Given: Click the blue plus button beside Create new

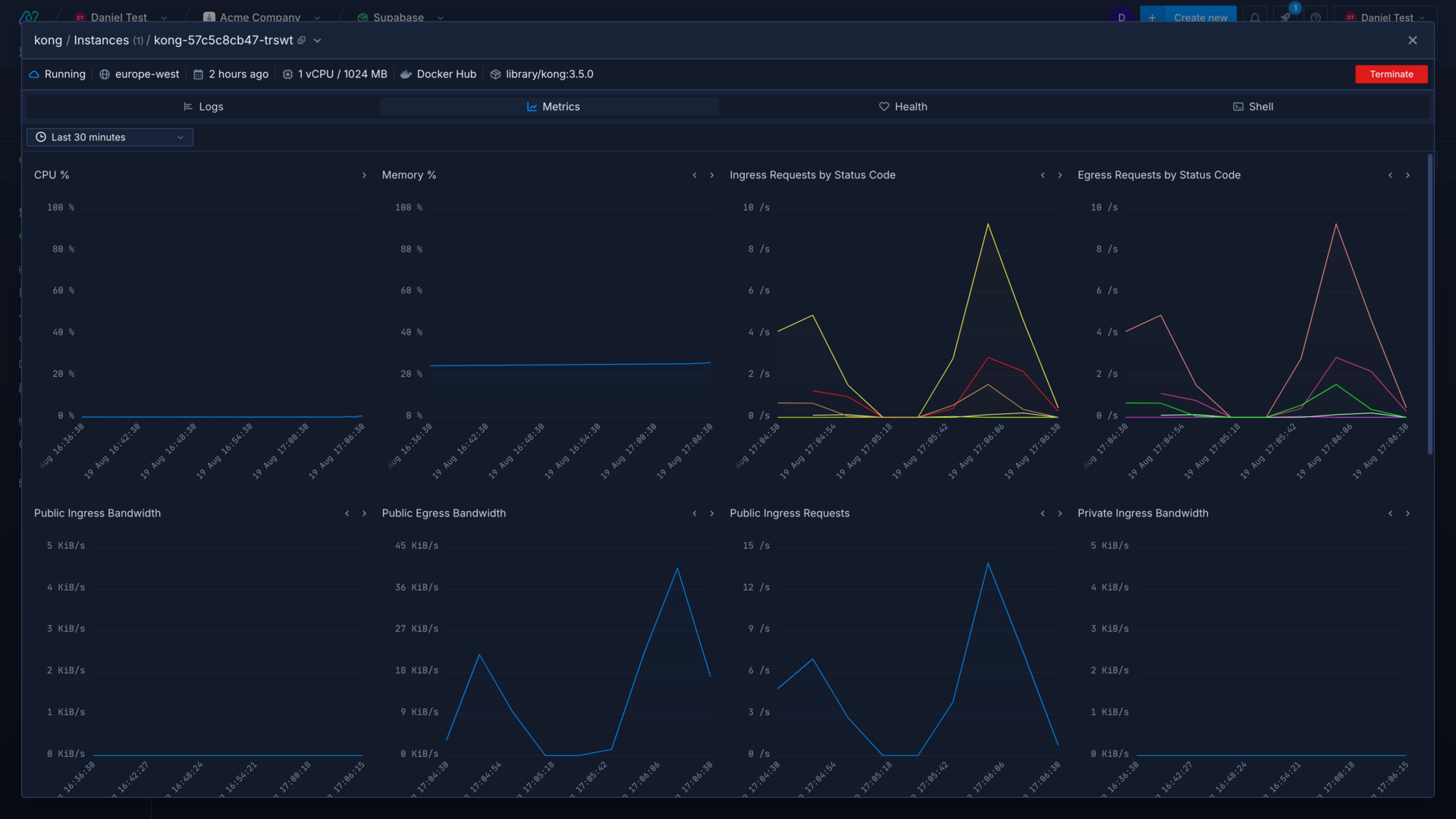Looking at the screenshot, I should coord(1152,17).
